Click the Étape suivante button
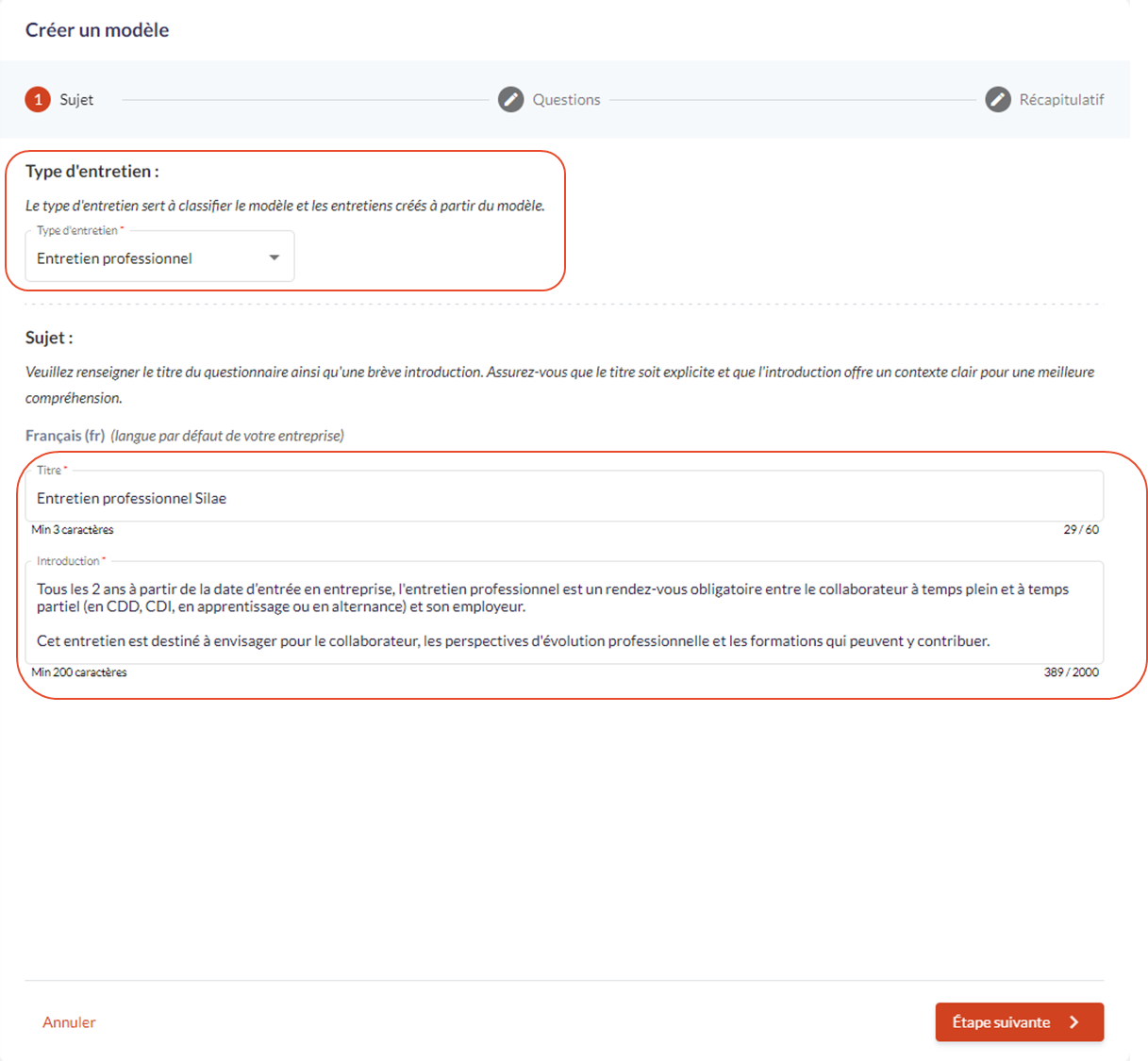The image size is (1148, 1061). tap(1020, 1021)
